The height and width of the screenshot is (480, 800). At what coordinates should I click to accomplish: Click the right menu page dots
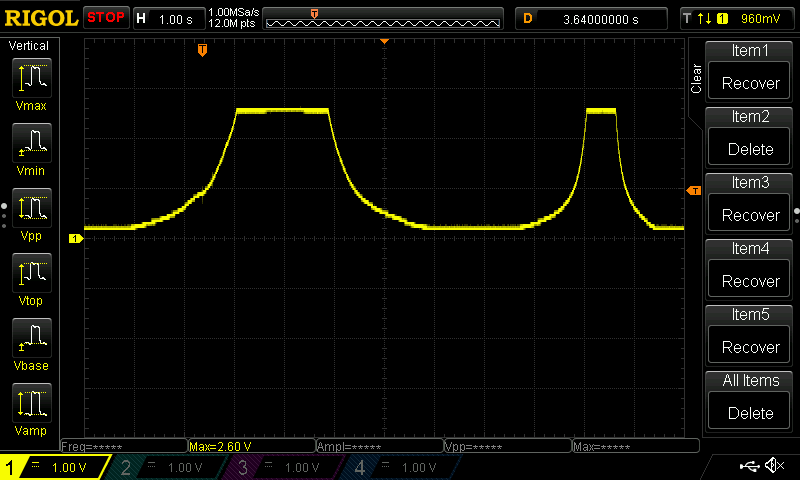tap(796, 215)
